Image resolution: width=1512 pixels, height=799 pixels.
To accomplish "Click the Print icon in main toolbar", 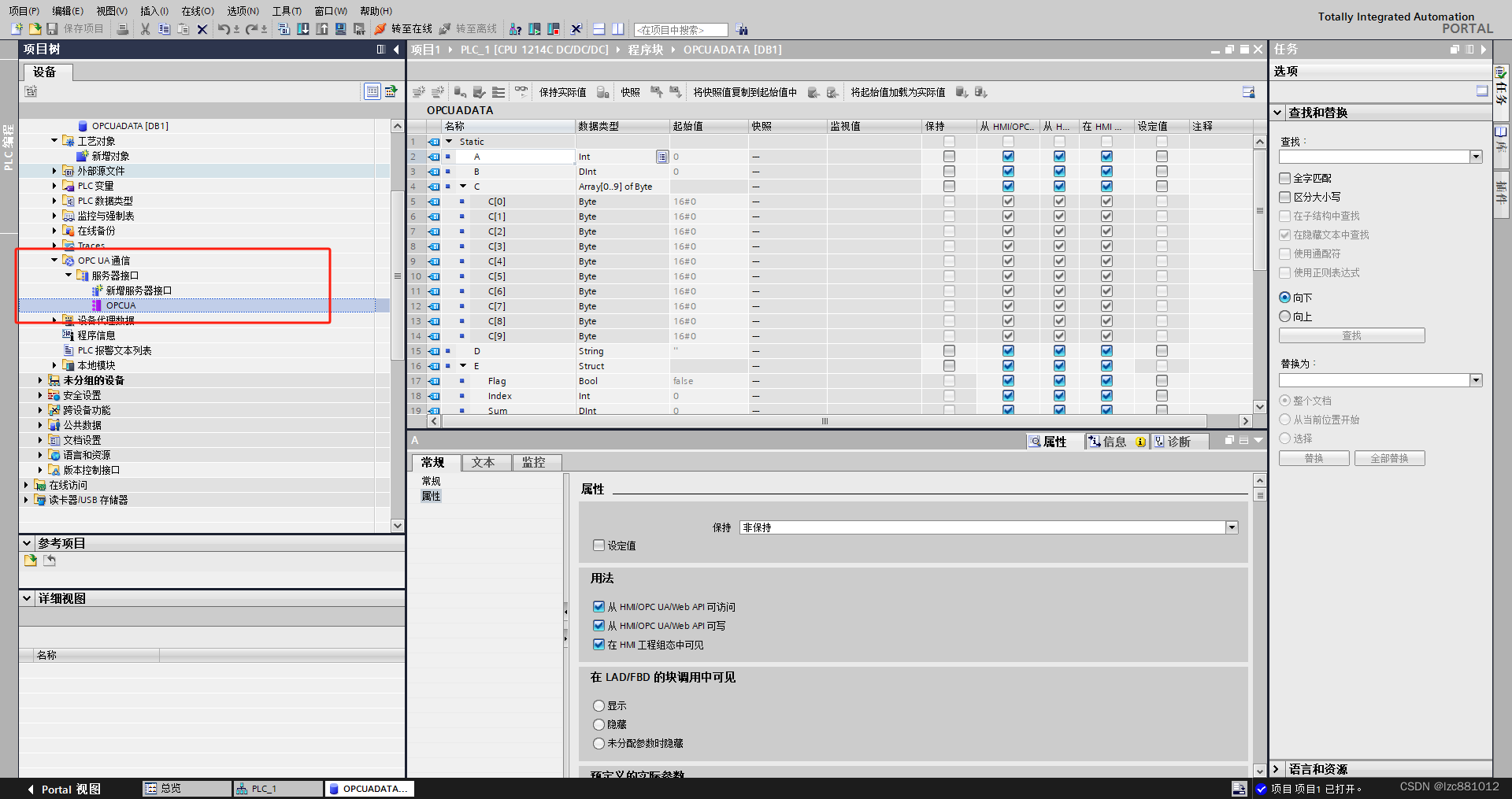I will click(x=122, y=29).
